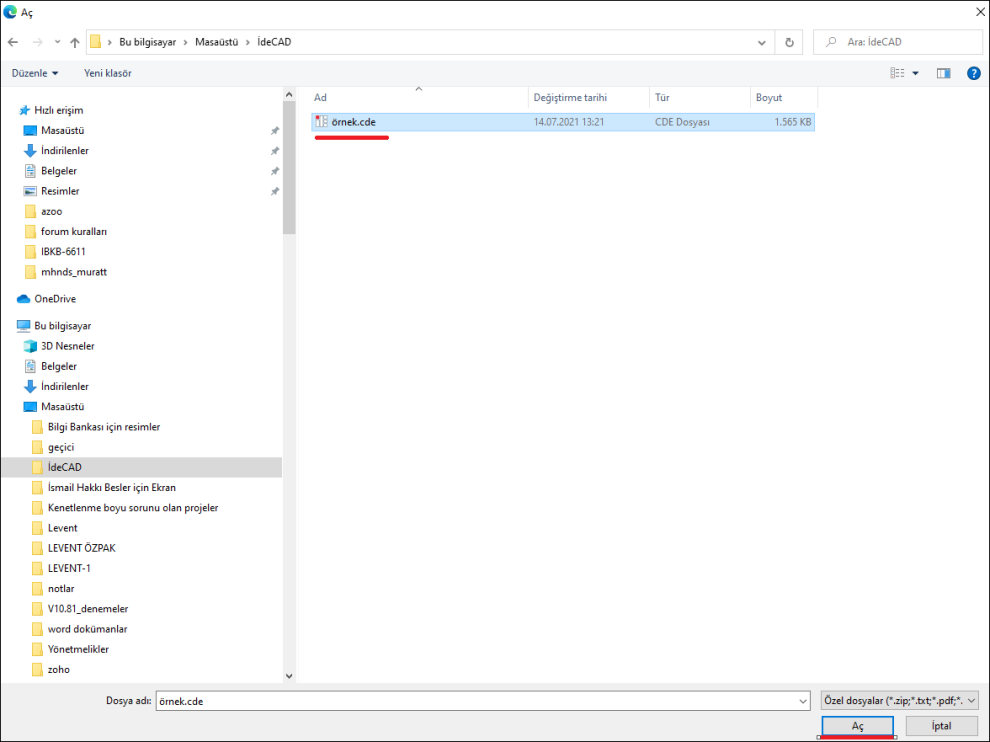Go back using the Back arrow
Image resolution: width=990 pixels, height=742 pixels.
(13, 42)
